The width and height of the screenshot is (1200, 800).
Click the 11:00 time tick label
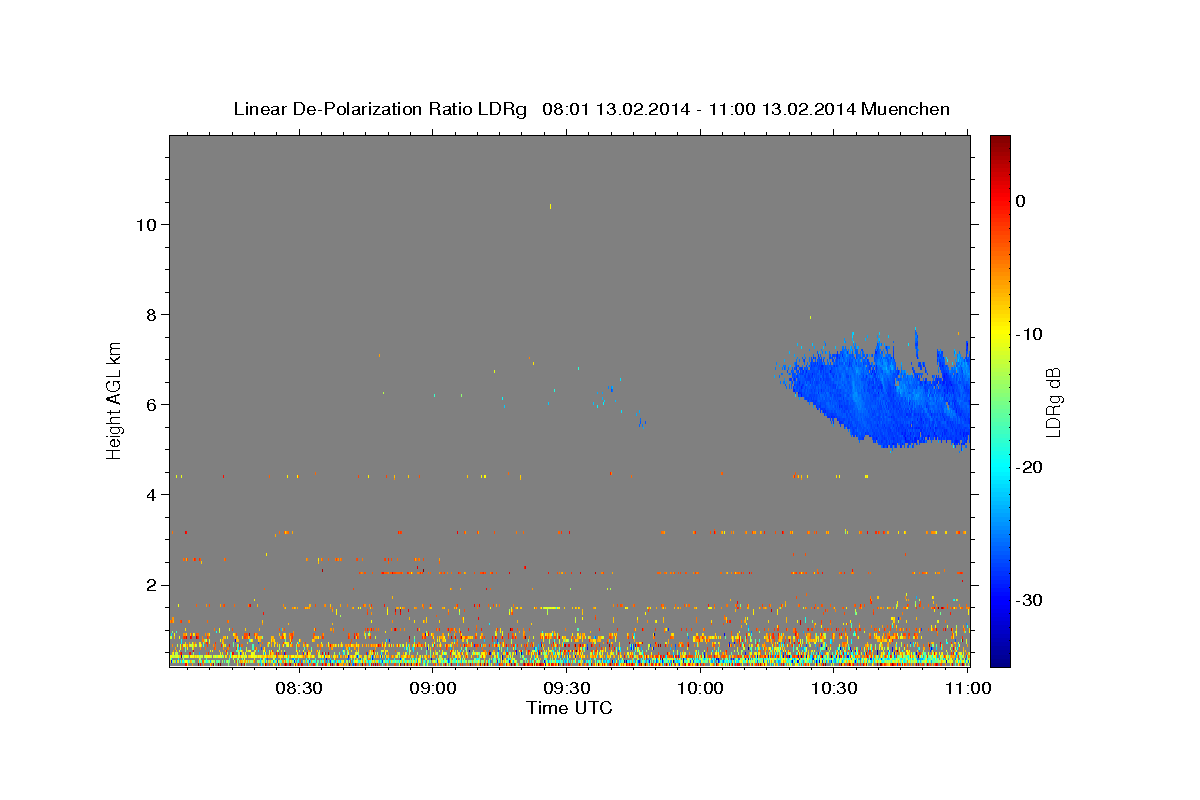click(x=968, y=688)
